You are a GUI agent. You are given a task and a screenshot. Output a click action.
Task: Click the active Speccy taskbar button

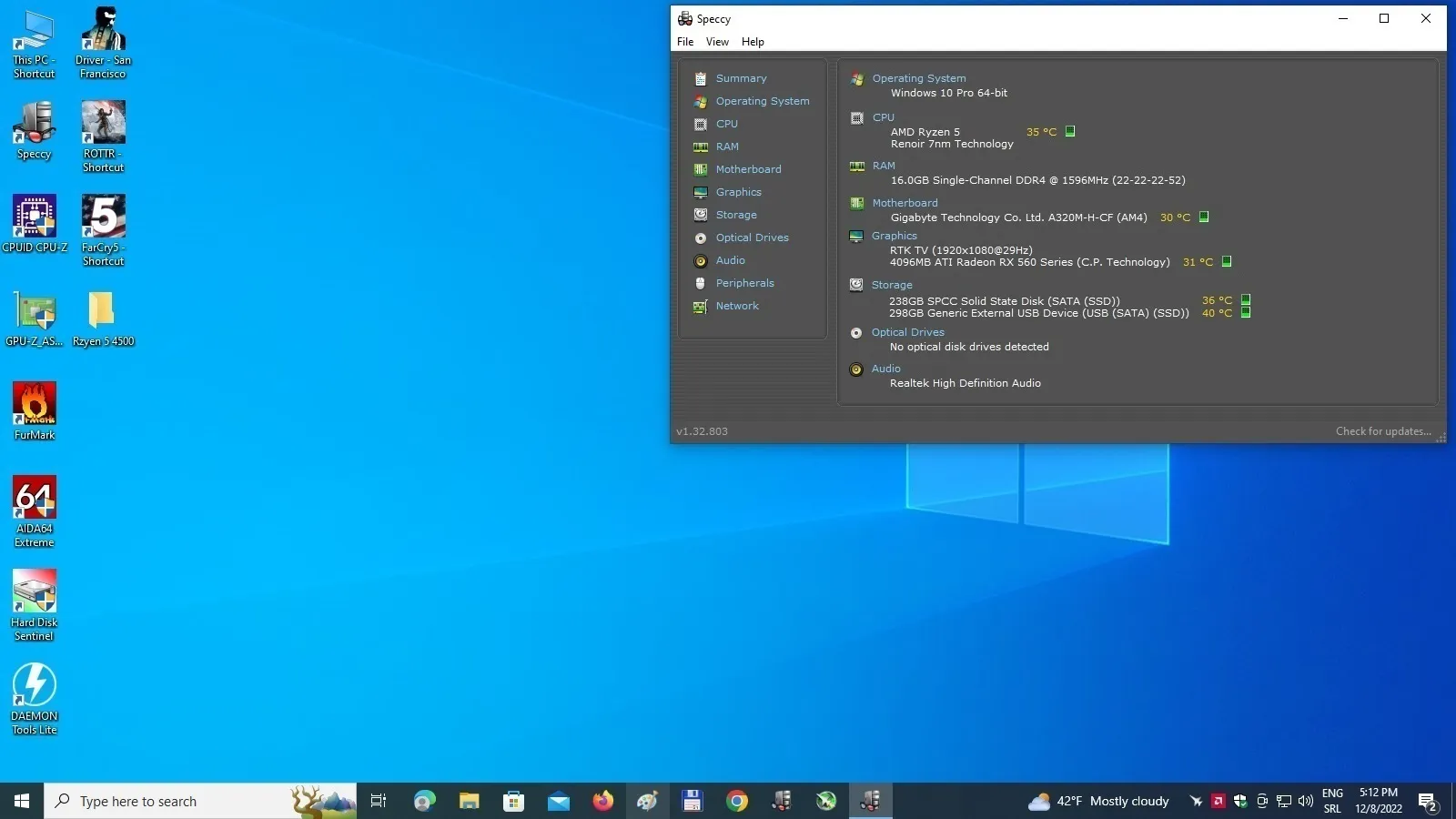[x=871, y=801]
